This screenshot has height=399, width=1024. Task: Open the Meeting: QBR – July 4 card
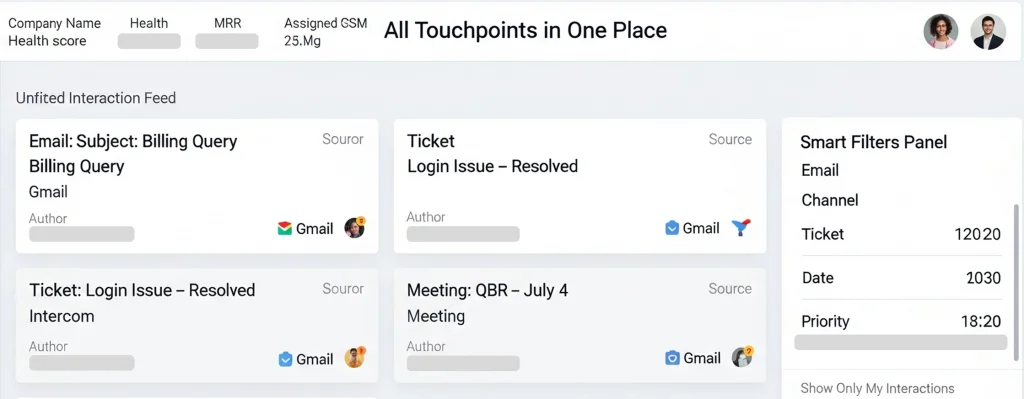[580, 325]
